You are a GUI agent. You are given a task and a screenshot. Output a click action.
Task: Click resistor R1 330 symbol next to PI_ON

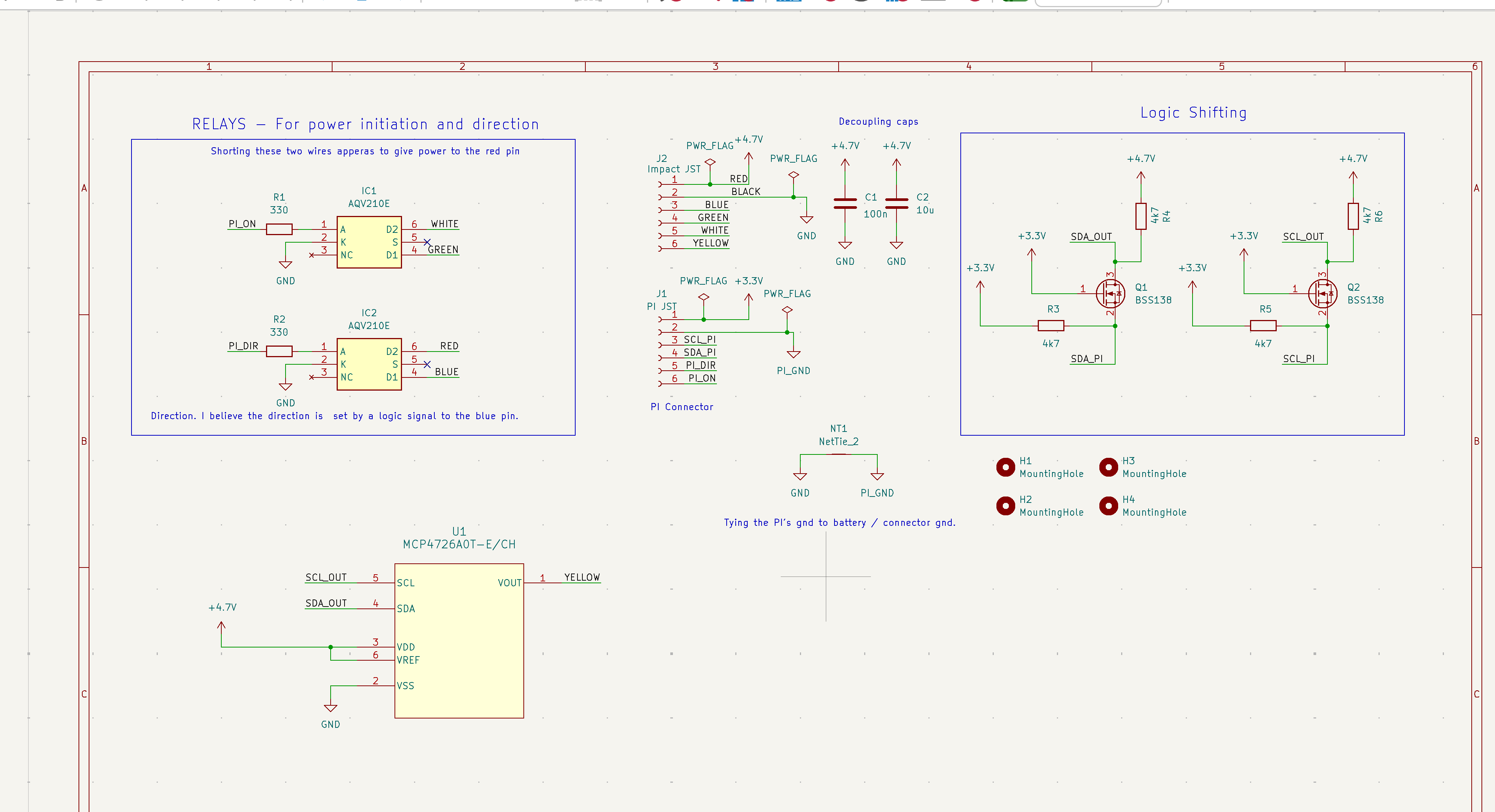[x=279, y=229]
